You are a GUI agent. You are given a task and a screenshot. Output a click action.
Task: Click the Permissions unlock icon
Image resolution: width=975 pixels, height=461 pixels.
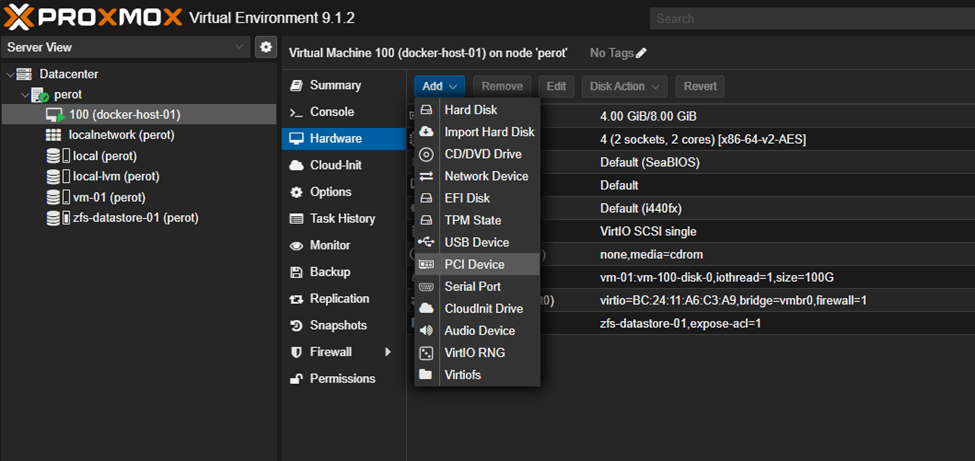pos(296,379)
